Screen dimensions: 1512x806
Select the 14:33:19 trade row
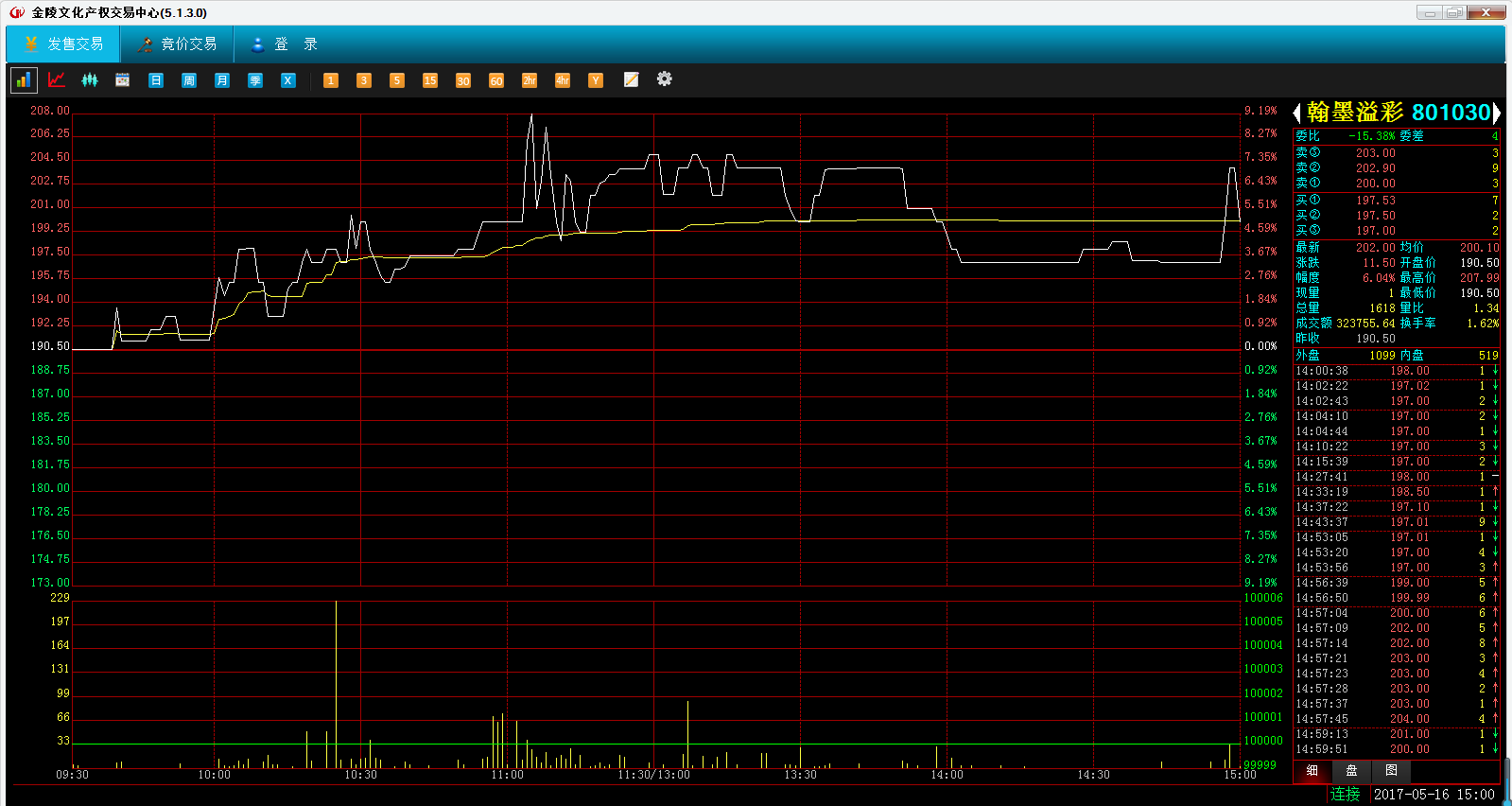pyautogui.click(x=1397, y=492)
